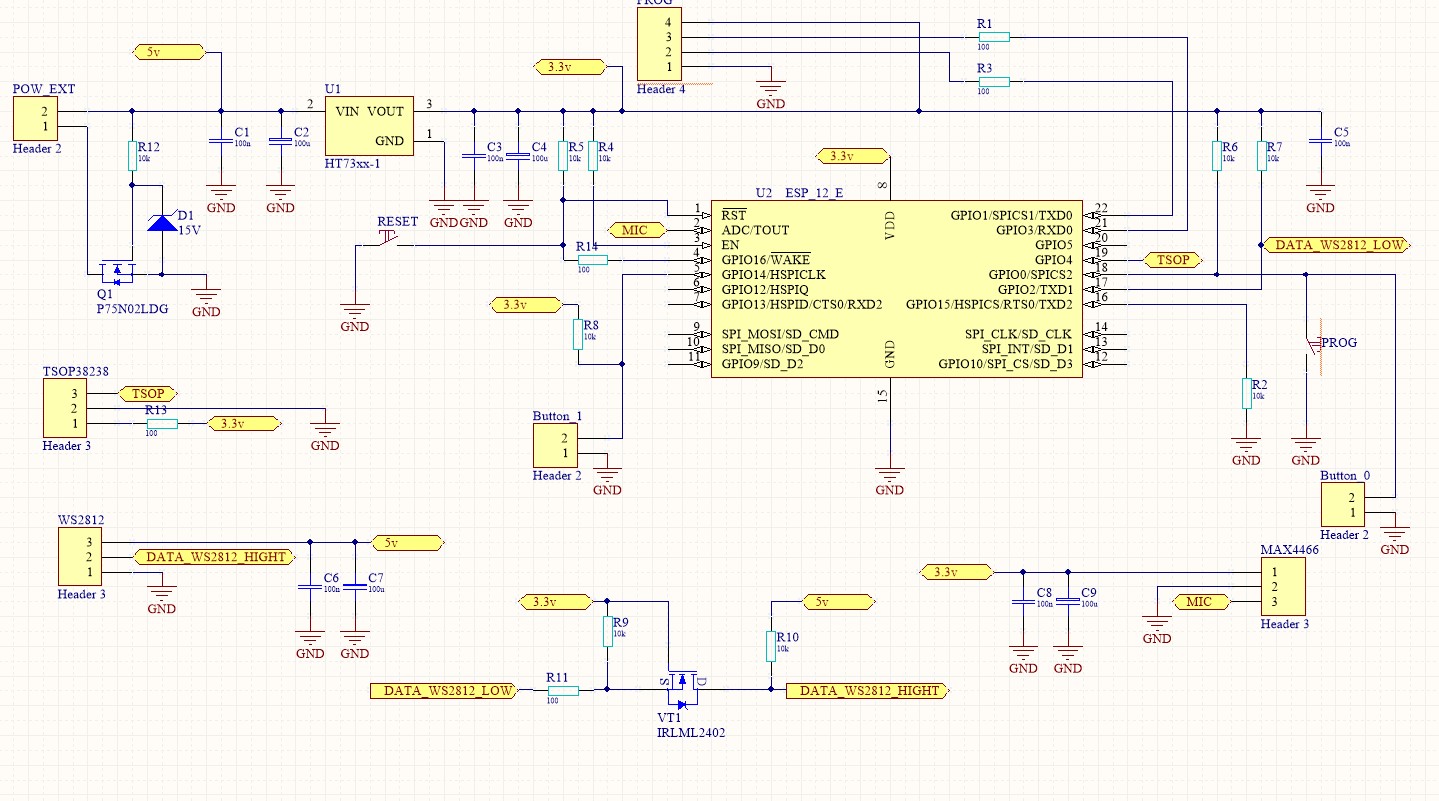The height and width of the screenshot is (801, 1439).
Task: Click the DATA_WS2812_HIGHT port after R10
Action: [868, 691]
